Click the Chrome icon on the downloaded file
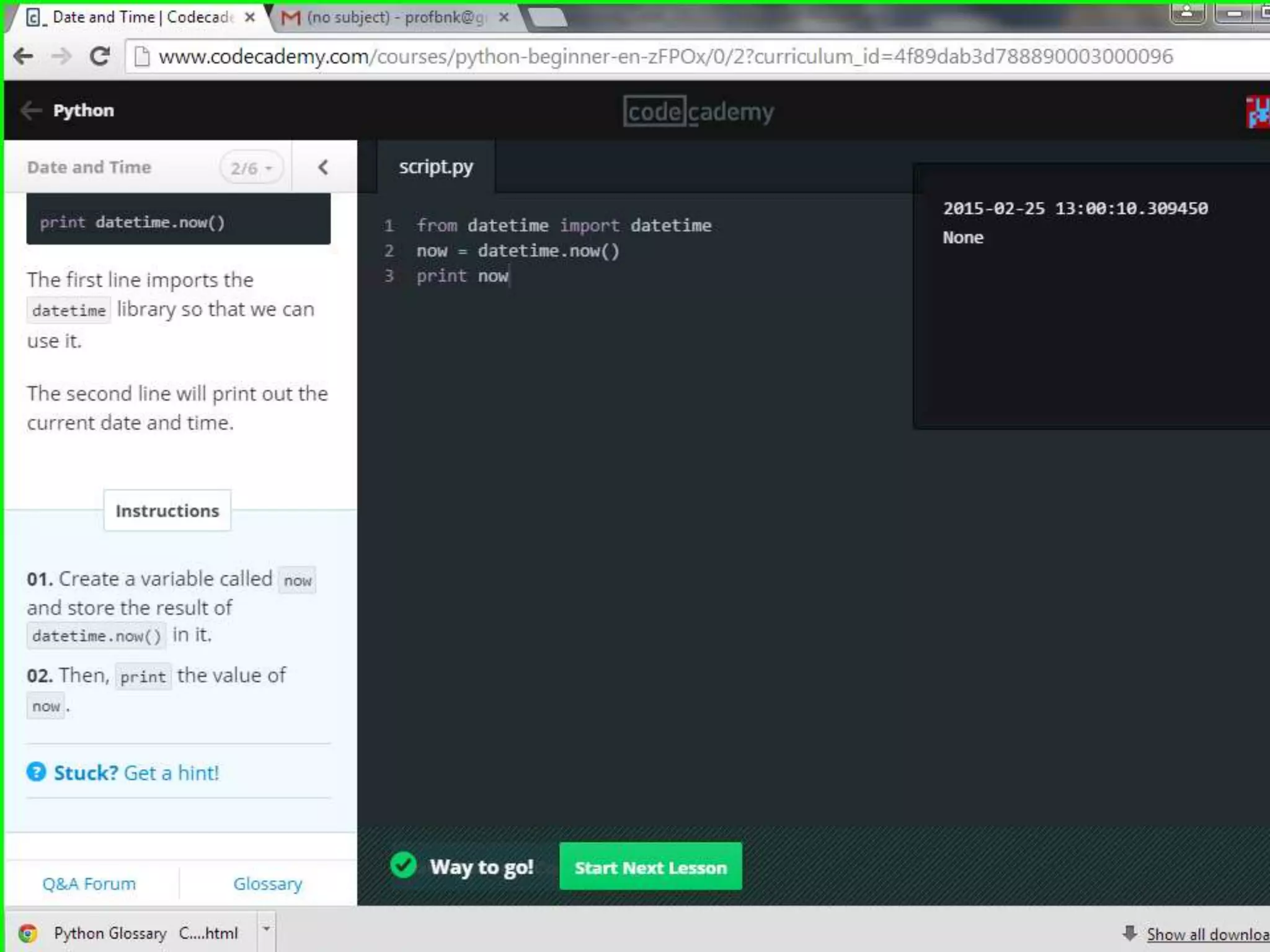The height and width of the screenshot is (952, 1270). 28,933
